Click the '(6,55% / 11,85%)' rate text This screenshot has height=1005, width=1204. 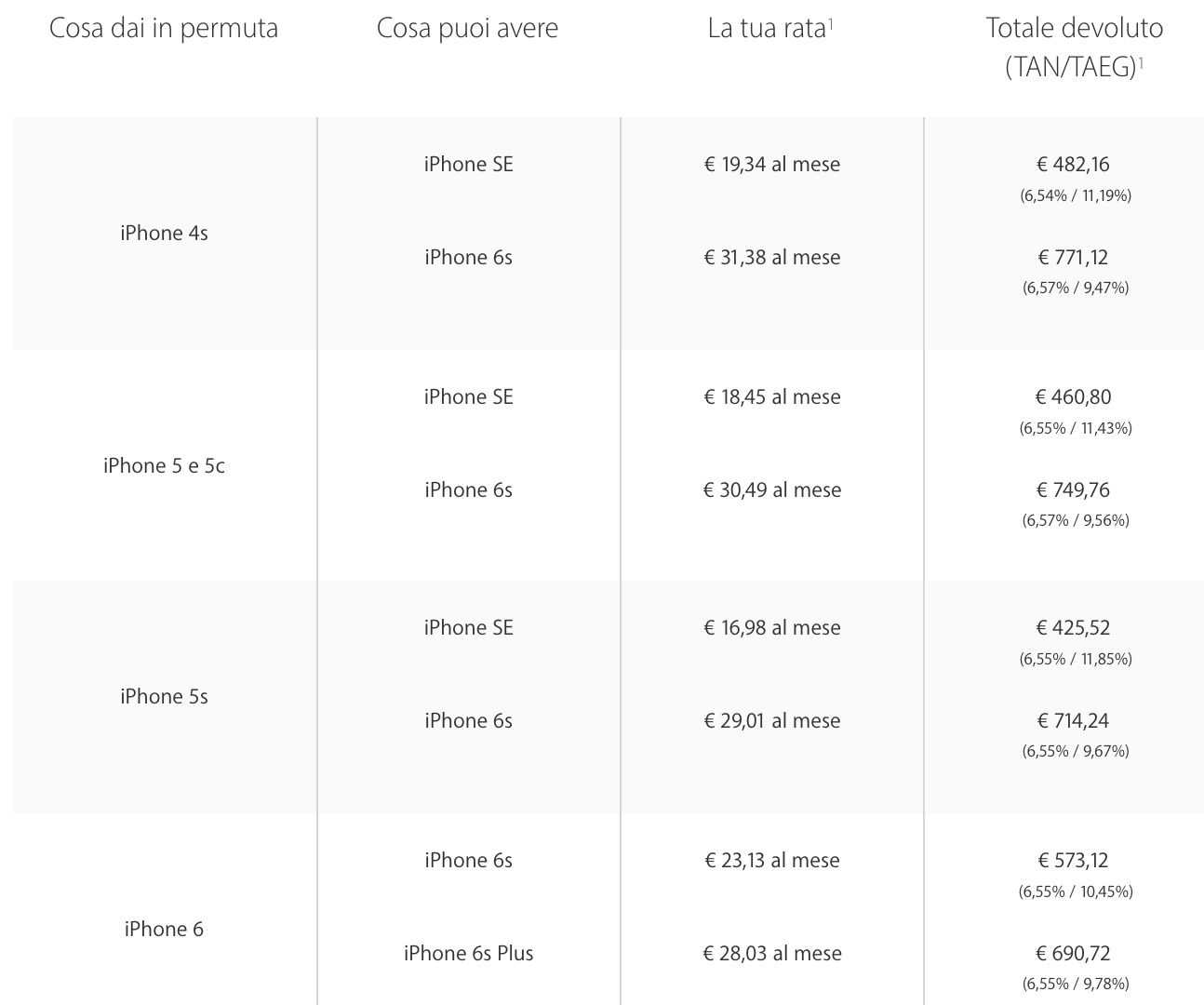[1076, 659]
